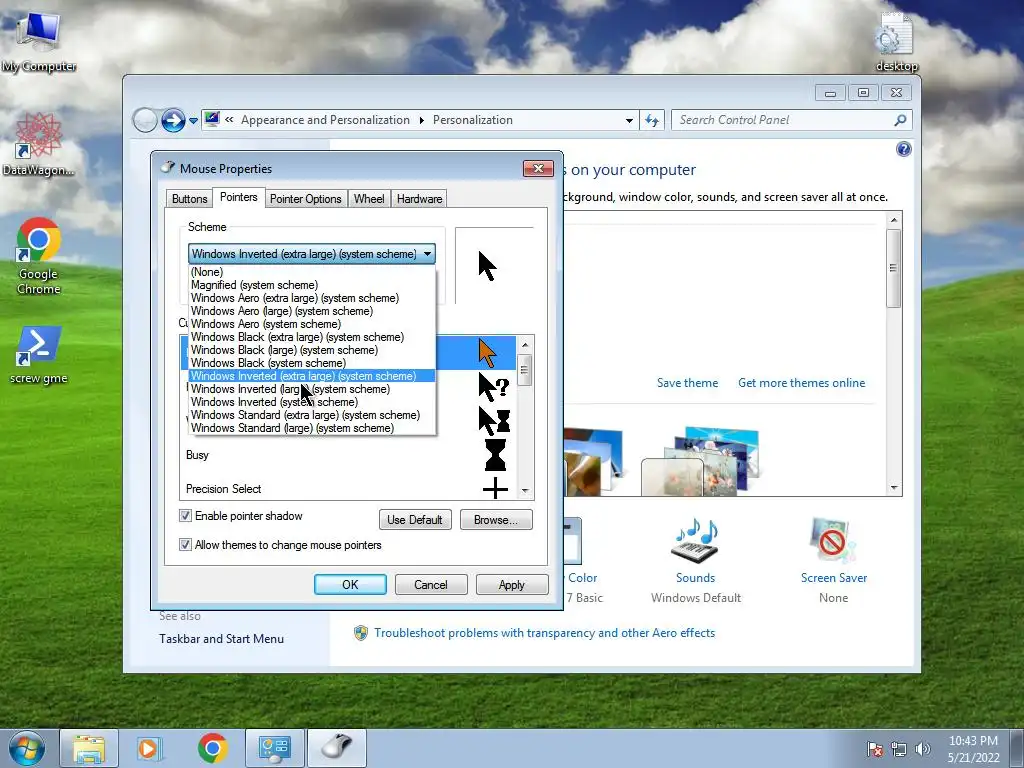Click Appearance and Personalization breadcrumb

[325, 120]
